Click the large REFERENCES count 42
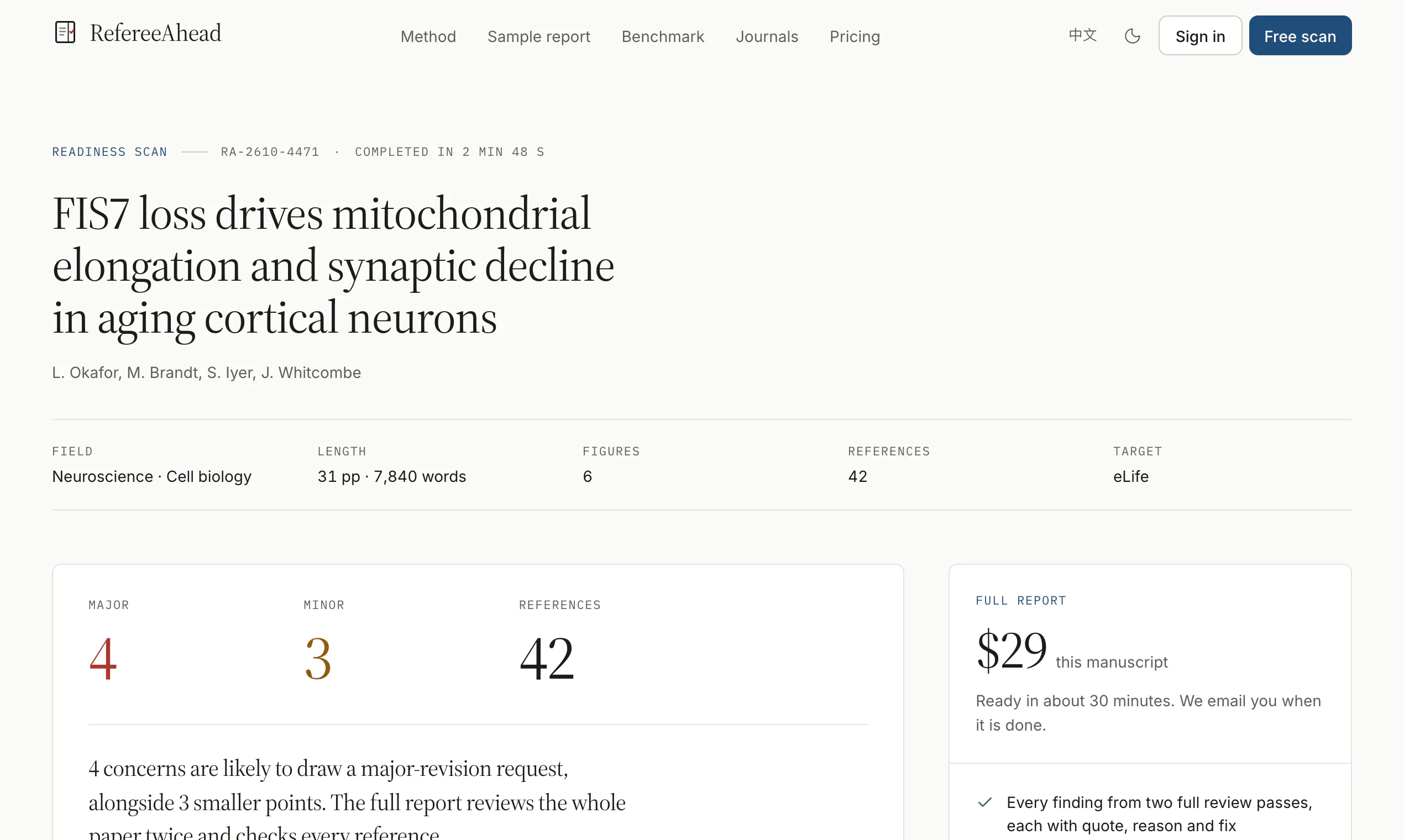The height and width of the screenshot is (840, 1404). 547,658
